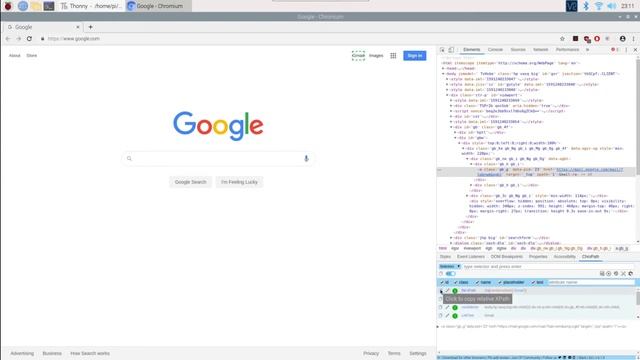Toggle the ChroPath on/off switch
The width and height of the screenshot is (640, 360).
coord(450,274)
